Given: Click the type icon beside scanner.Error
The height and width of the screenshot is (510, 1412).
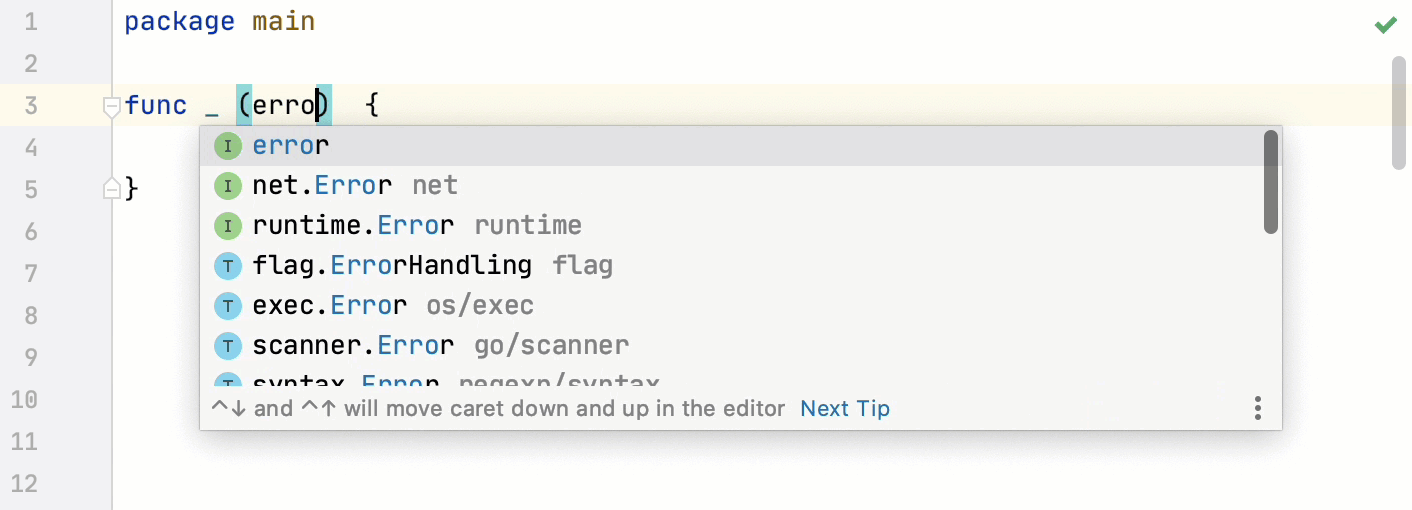Looking at the screenshot, I should pos(228,346).
